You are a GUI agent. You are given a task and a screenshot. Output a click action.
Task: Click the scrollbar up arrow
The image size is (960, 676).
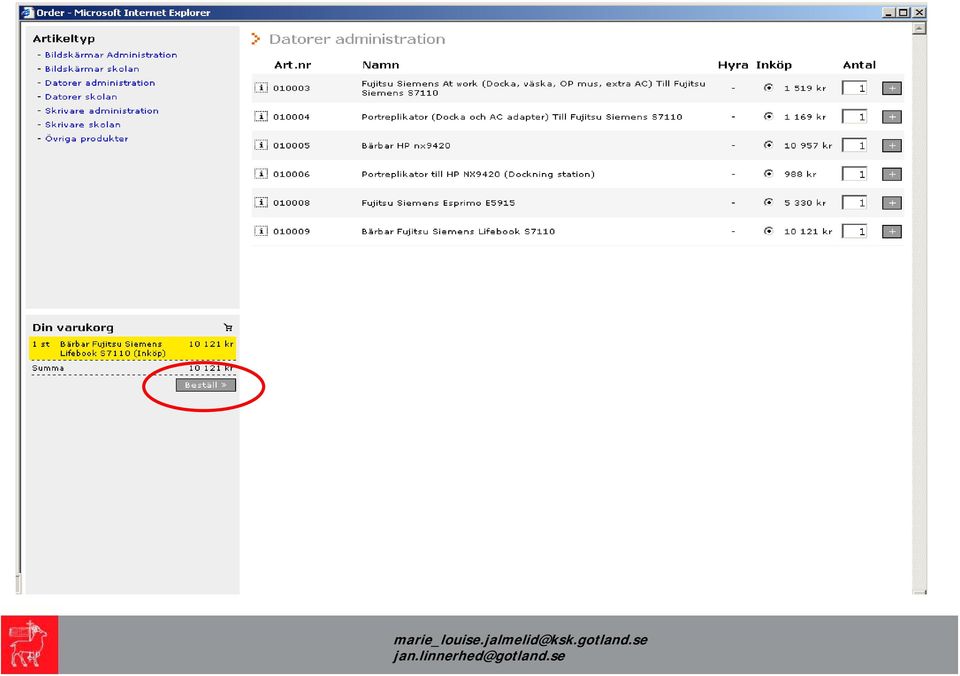918,29
